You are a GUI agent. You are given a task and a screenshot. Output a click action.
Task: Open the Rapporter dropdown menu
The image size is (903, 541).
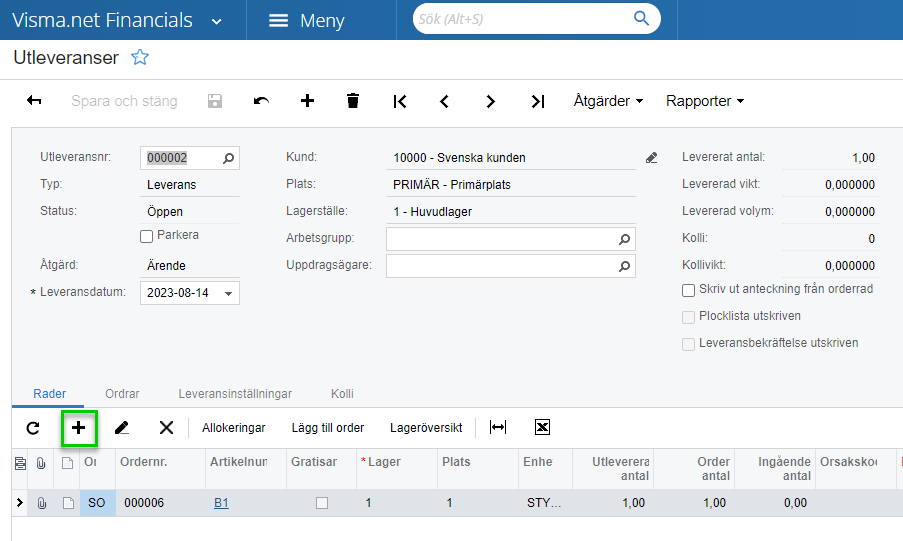point(705,101)
